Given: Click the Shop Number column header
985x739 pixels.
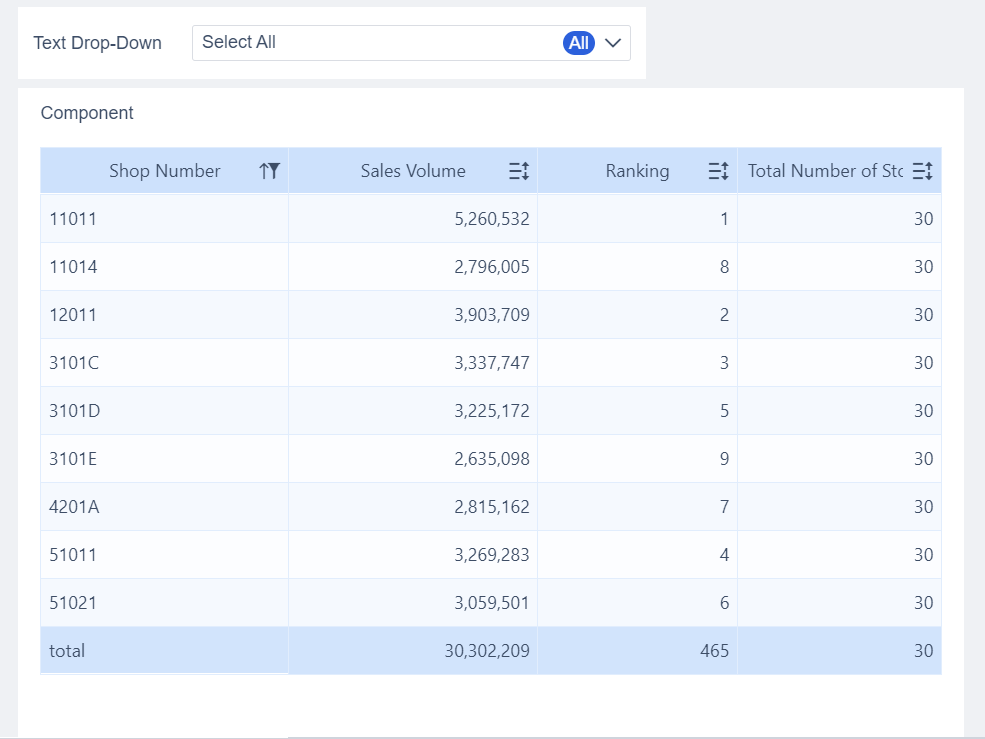Looking at the screenshot, I should pyautogui.click(x=164, y=171).
